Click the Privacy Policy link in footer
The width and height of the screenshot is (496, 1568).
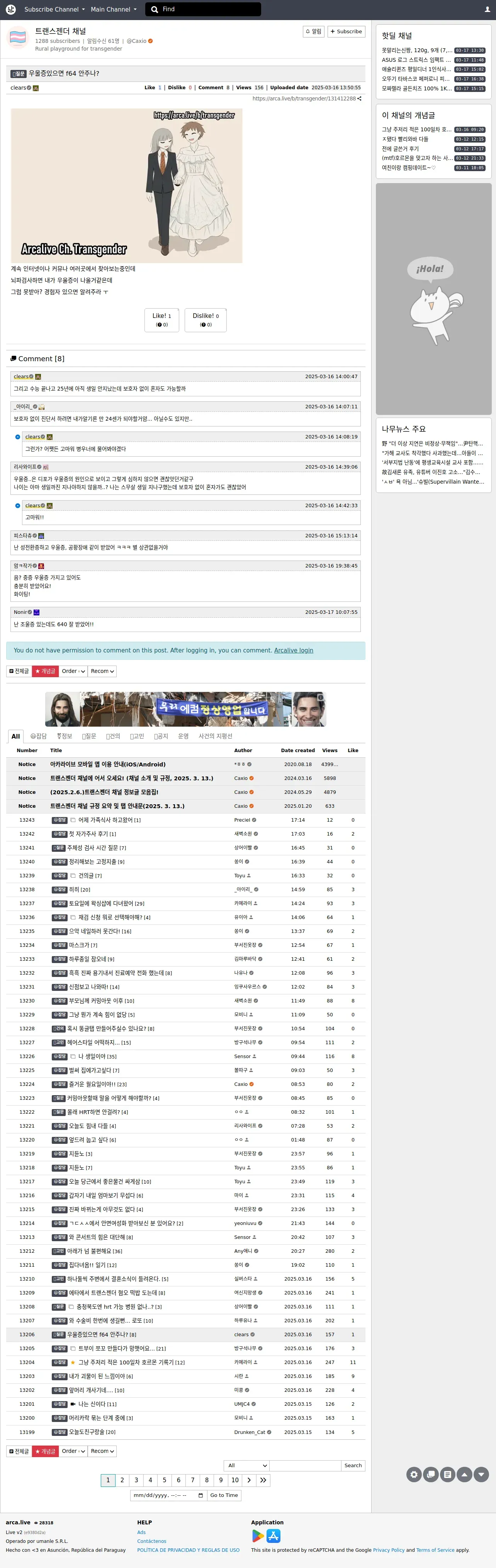(389, 1550)
